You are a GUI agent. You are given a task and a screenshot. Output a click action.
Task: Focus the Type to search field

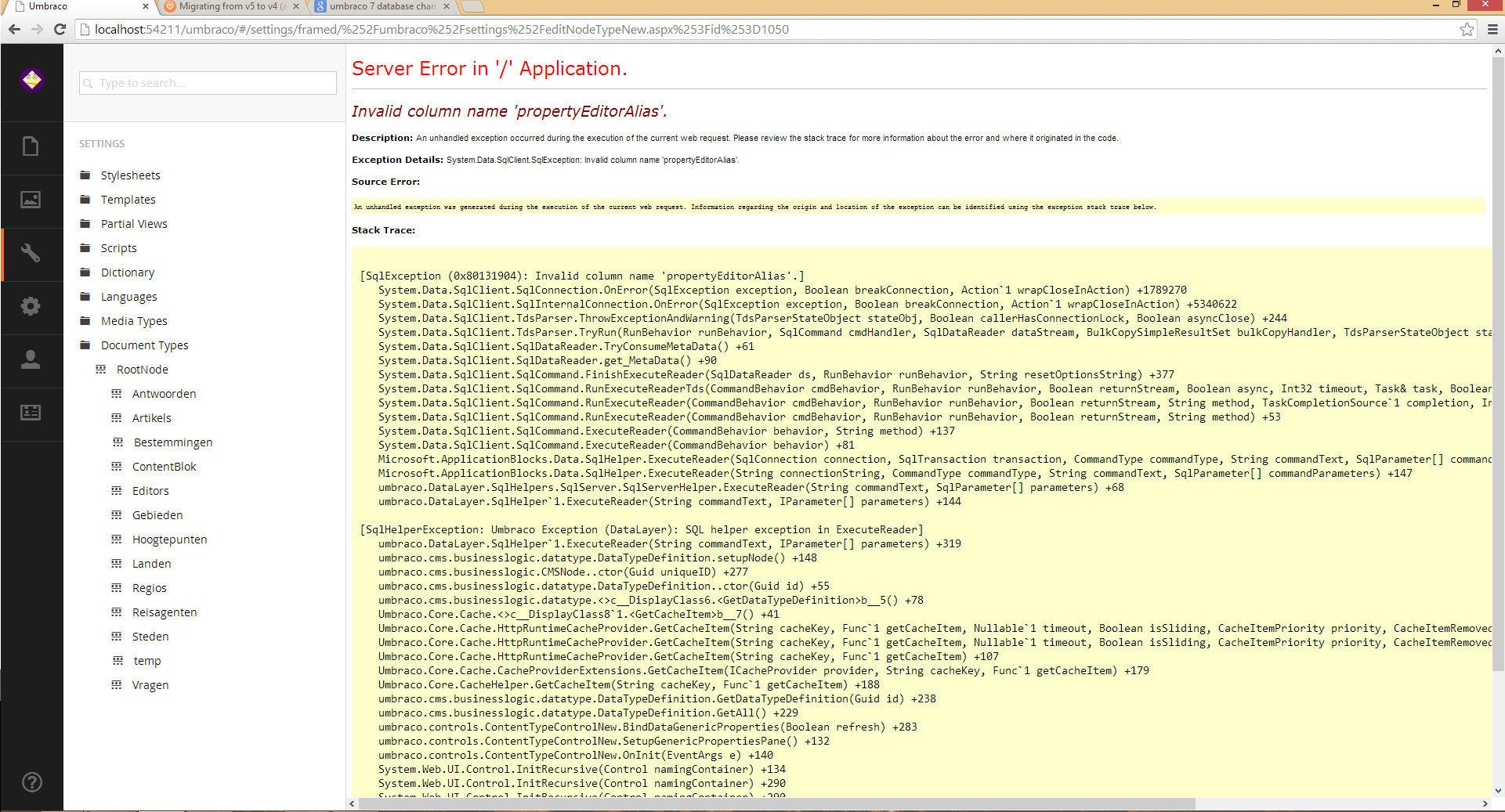pos(208,83)
